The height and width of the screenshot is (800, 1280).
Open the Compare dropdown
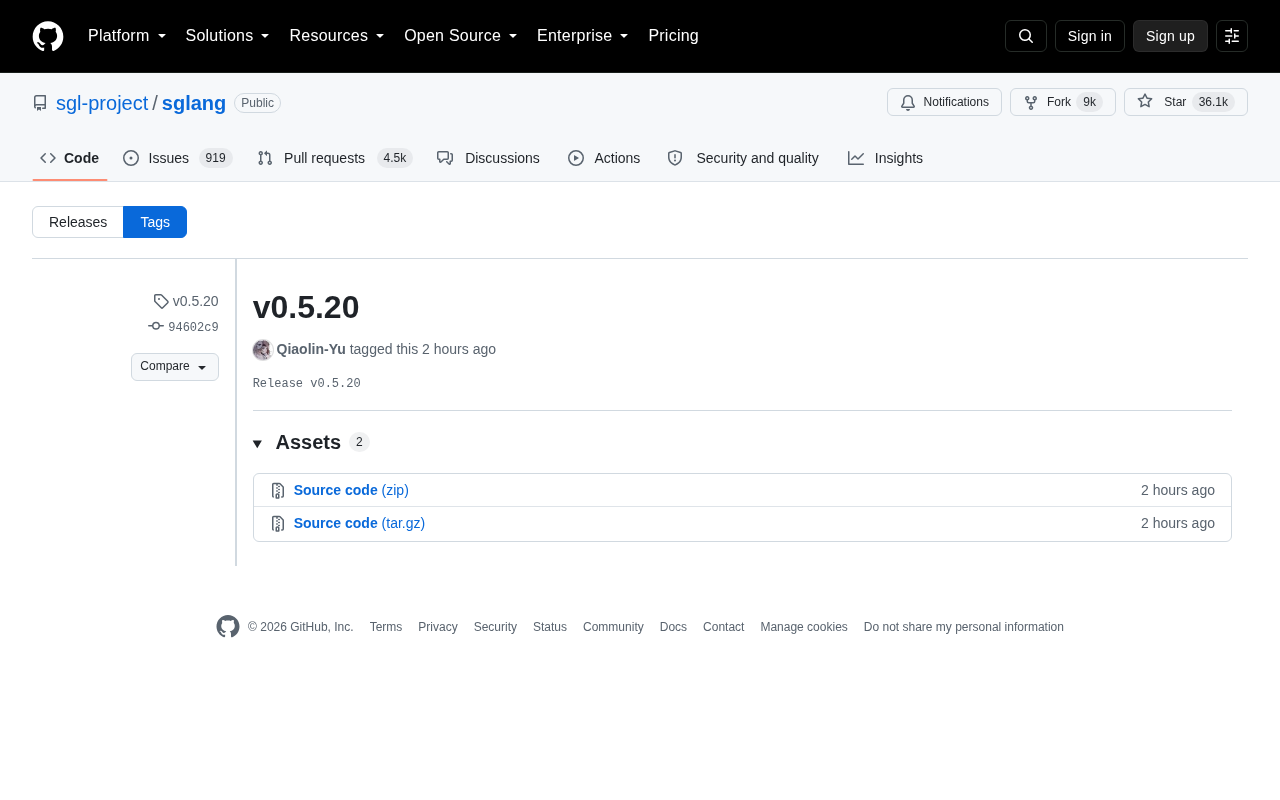coord(175,367)
